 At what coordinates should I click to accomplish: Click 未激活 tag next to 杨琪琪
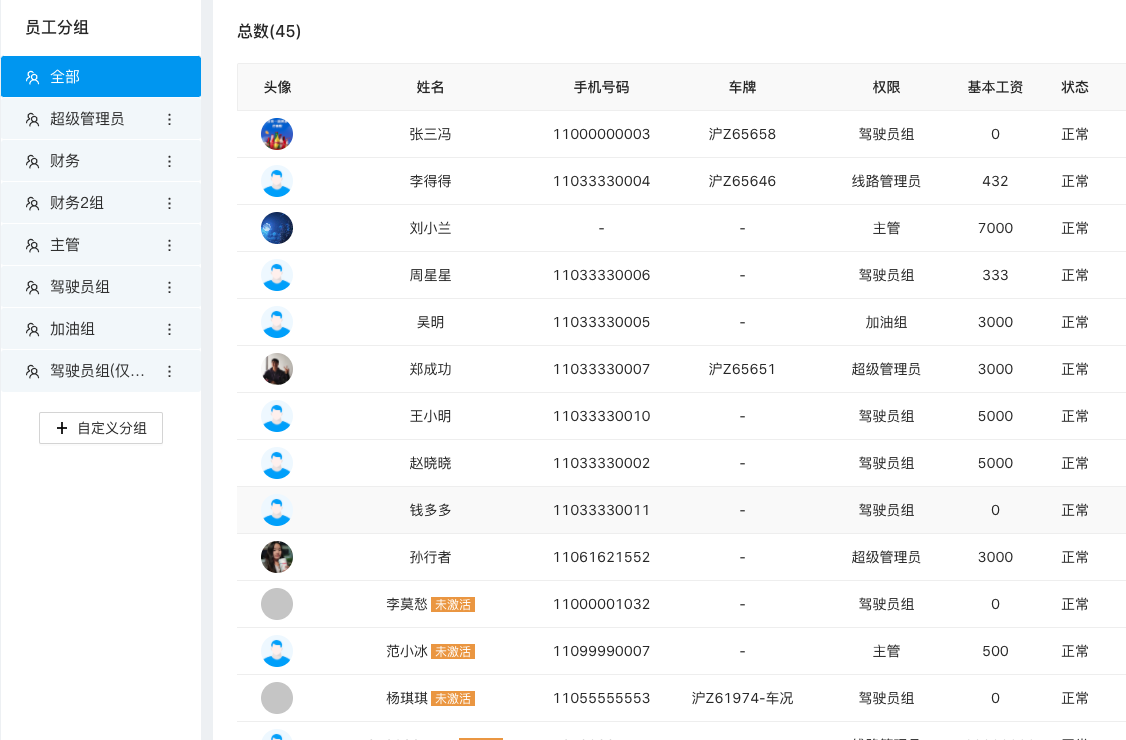pyautogui.click(x=452, y=698)
